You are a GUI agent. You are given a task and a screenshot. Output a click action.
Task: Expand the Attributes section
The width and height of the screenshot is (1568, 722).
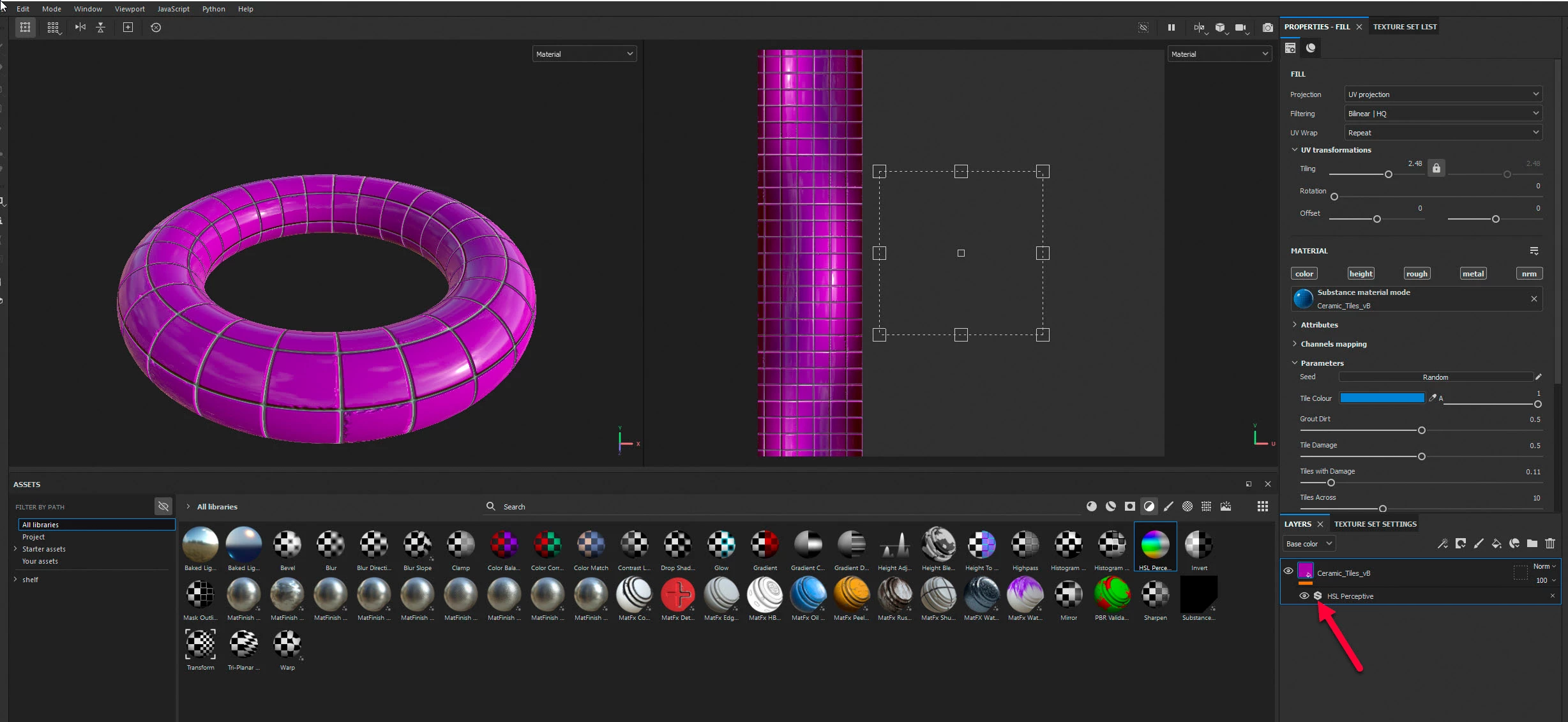click(x=1319, y=324)
